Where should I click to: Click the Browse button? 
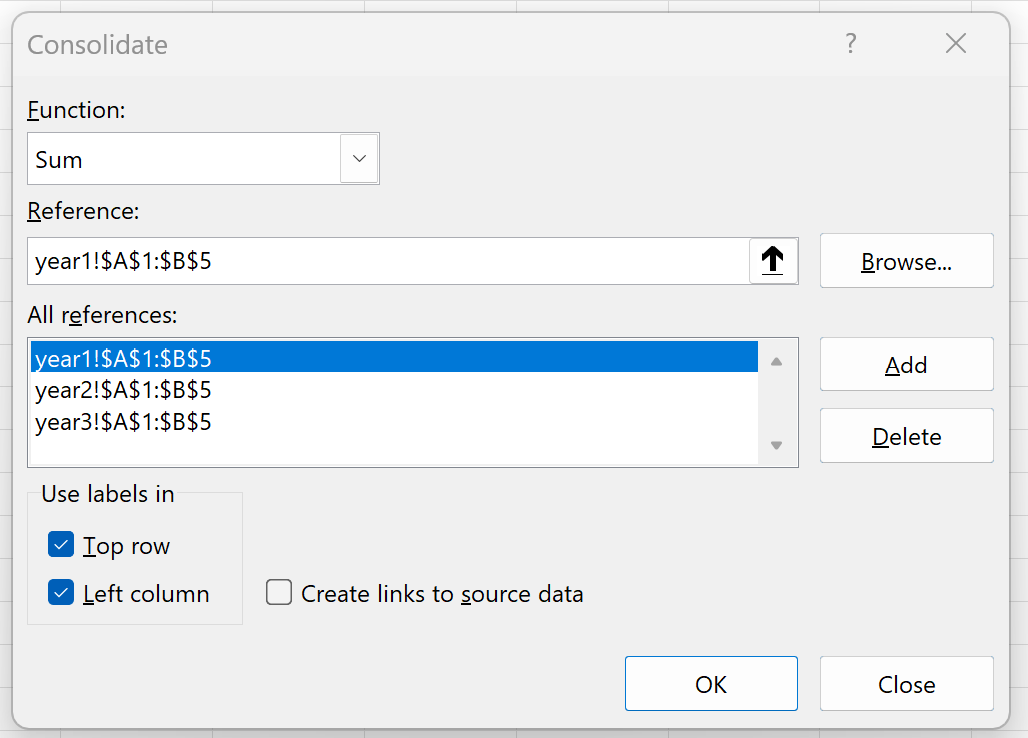[906, 260]
